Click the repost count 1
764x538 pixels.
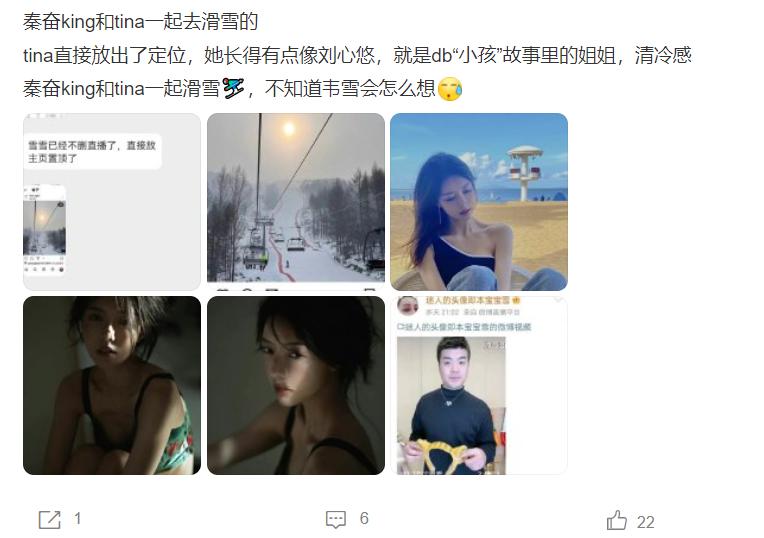click(x=77, y=519)
